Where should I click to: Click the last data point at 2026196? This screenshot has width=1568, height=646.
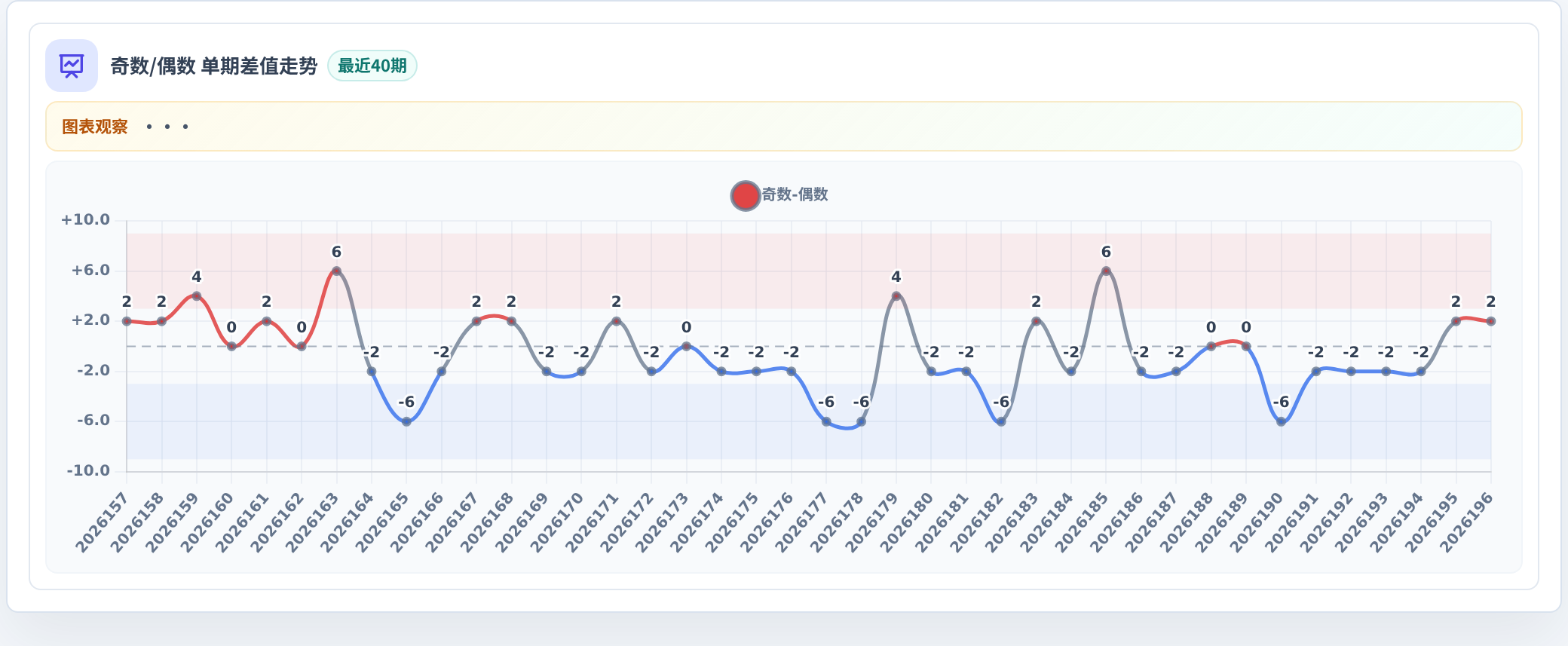1491,322
